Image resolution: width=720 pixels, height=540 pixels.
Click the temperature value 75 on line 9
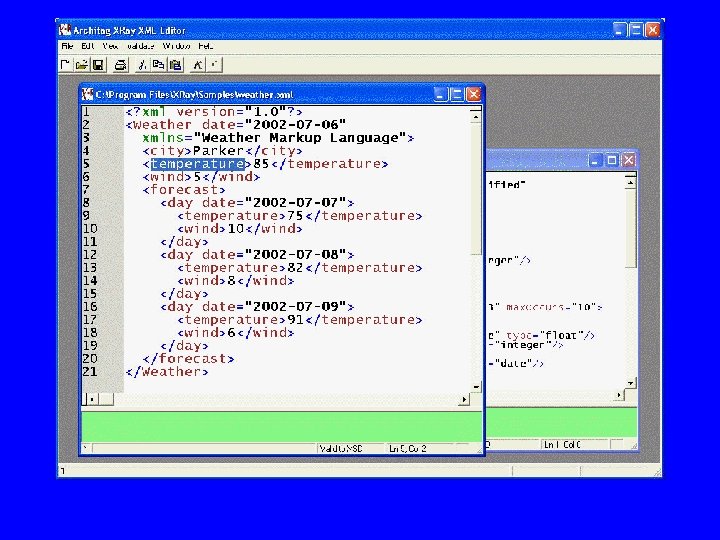295,216
